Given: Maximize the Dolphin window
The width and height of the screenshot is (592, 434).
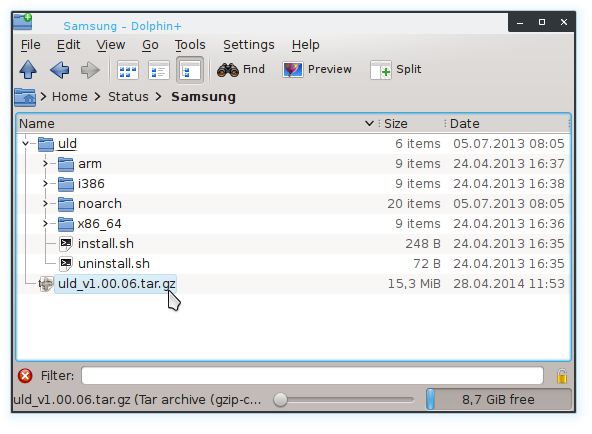Looking at the screenshot, I should (542, 22).
